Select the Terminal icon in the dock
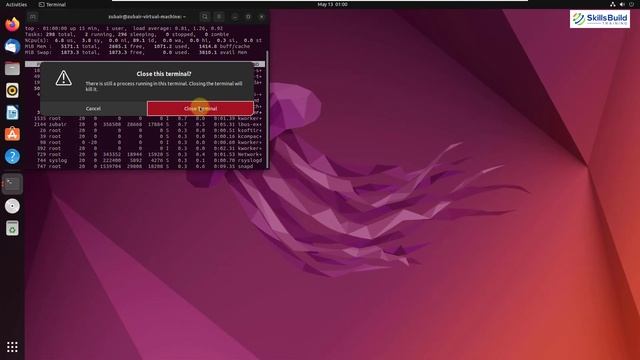This screenshot has height=360, width=640. click(x=12, y=184)
